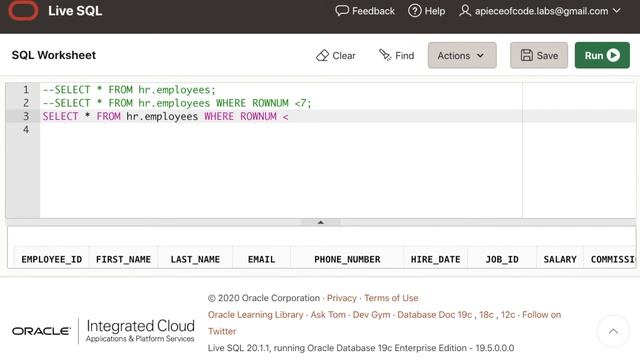Screen dimensions: 640x360
Task: Click the Oracle logo in header
Action: [23, 11]
